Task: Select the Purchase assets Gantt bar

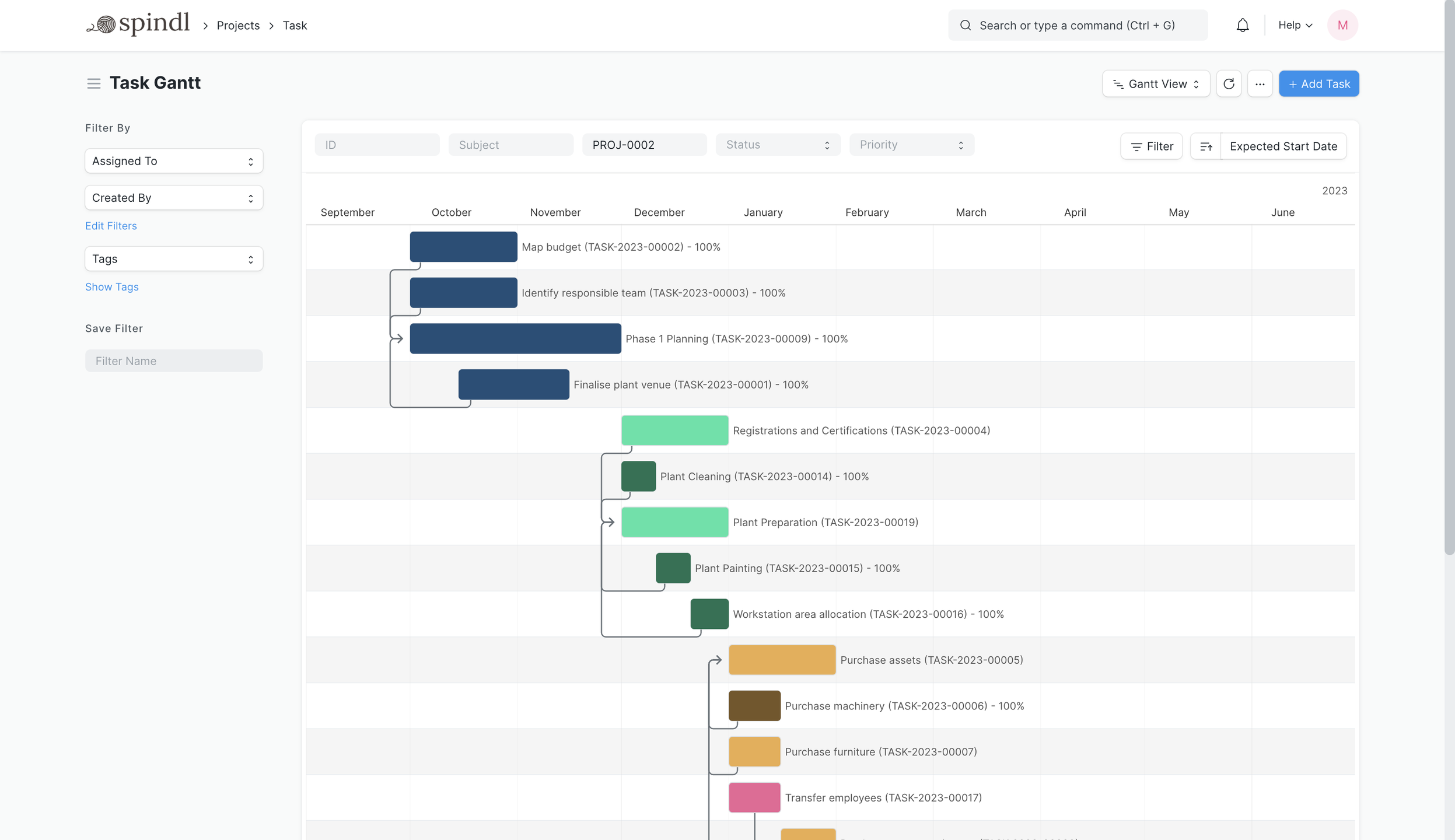Action: (782, 659)
